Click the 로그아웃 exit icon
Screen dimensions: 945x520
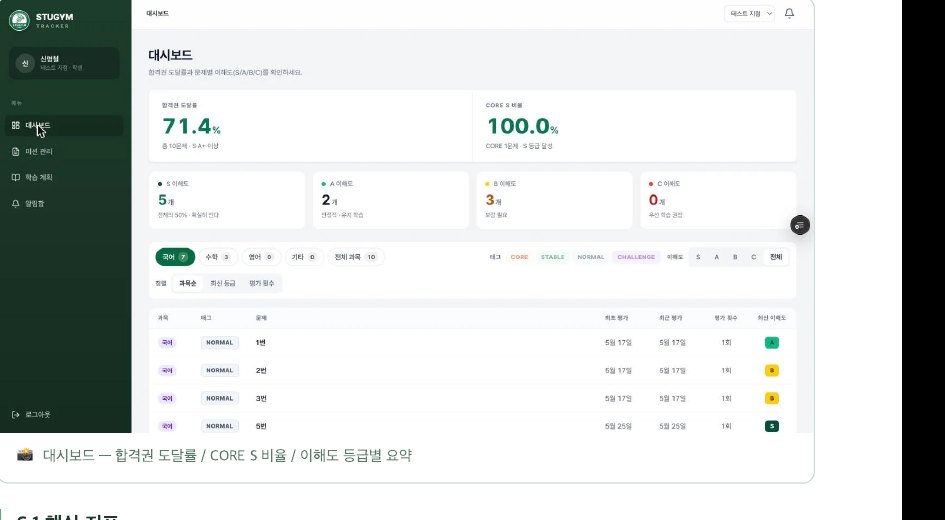(x=16, y=415)
